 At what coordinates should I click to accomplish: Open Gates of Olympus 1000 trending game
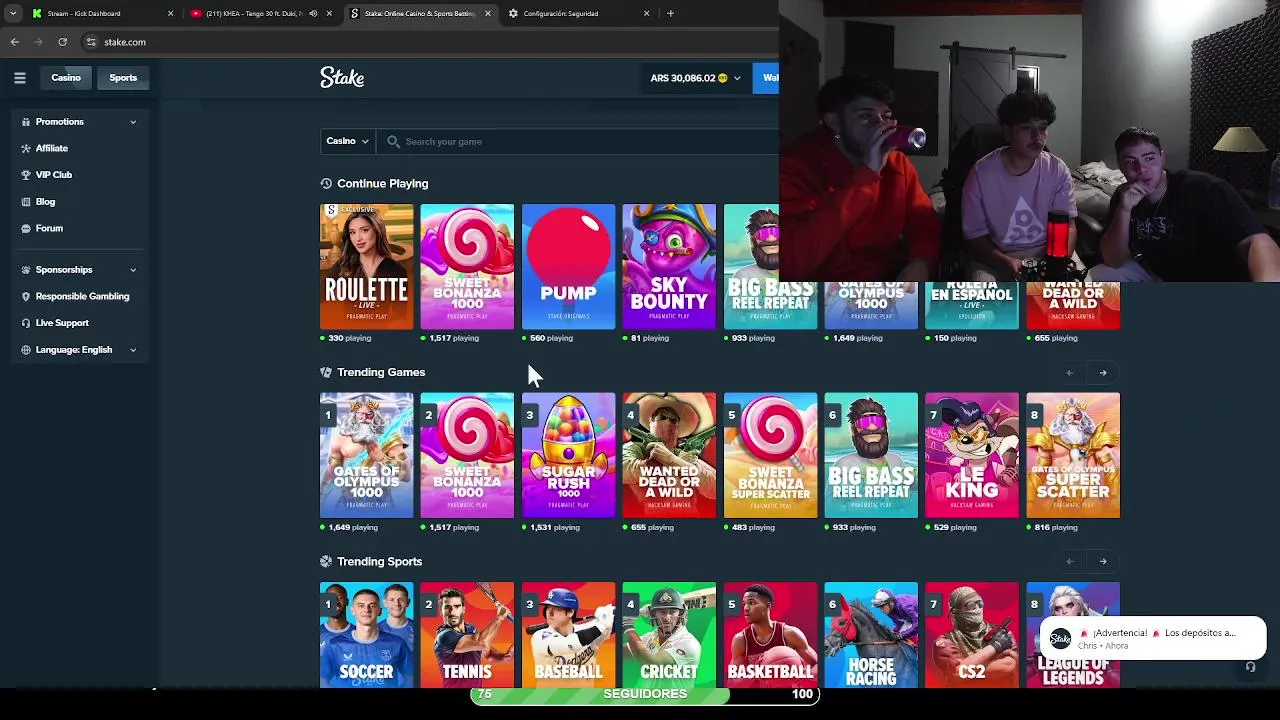point(366,456)
